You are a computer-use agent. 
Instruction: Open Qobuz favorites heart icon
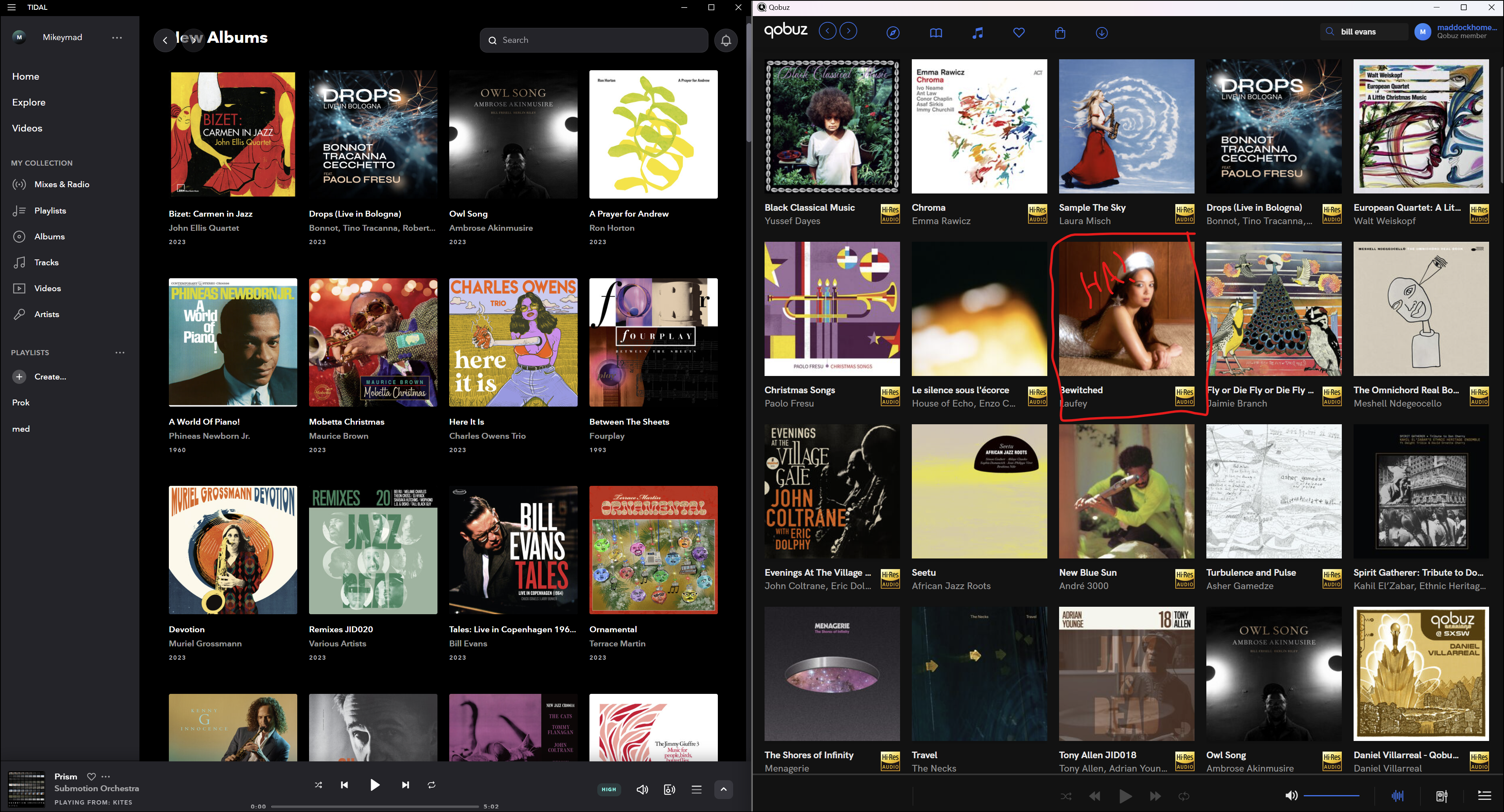(1019, 33)
